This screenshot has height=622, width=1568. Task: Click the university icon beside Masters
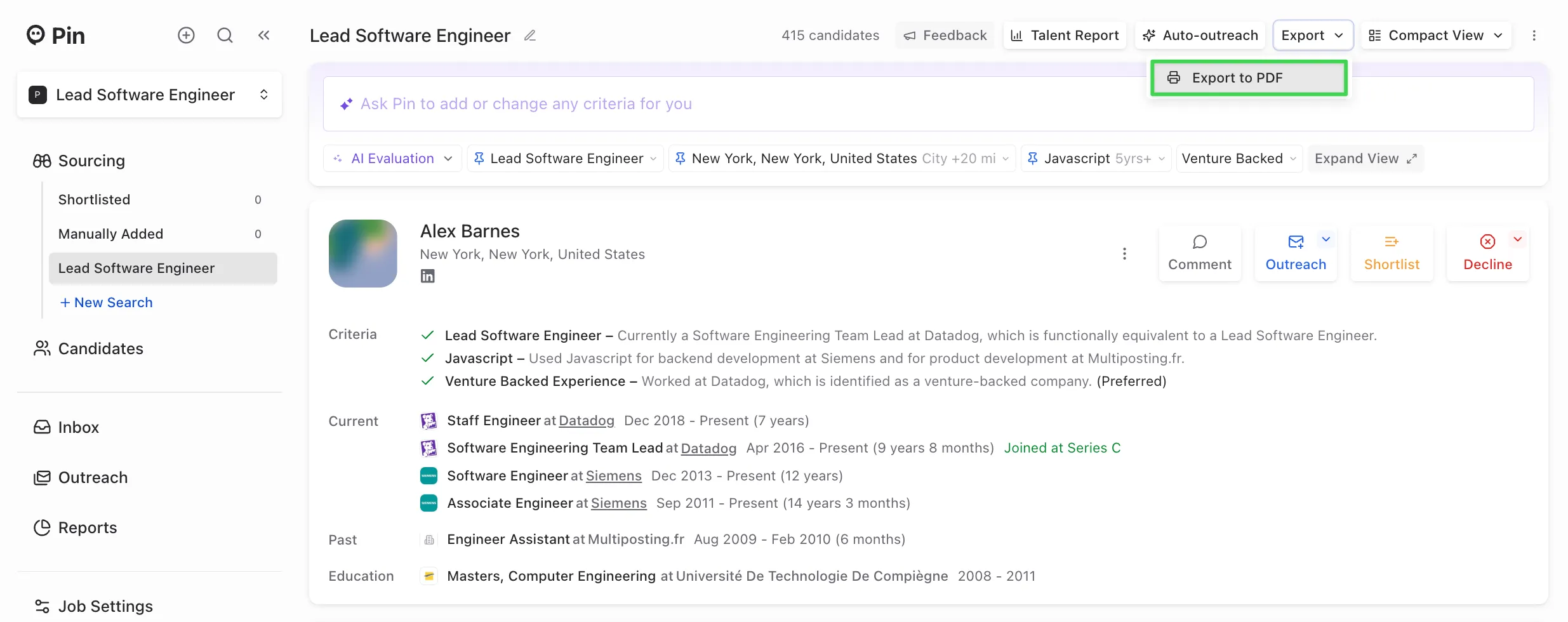tap(429, 576)
